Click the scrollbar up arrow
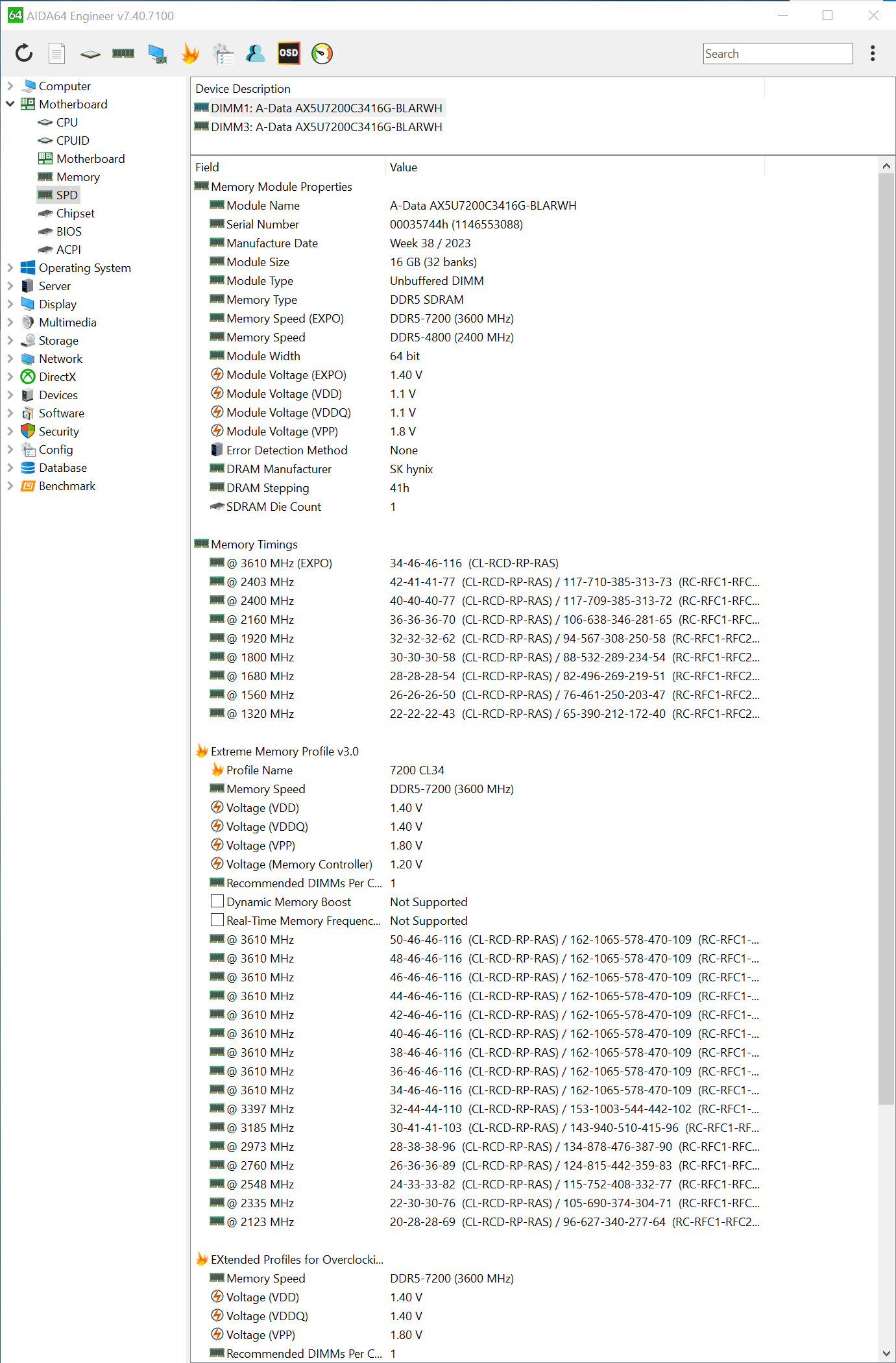This screenshot has width=896, height=1363. 886,166
